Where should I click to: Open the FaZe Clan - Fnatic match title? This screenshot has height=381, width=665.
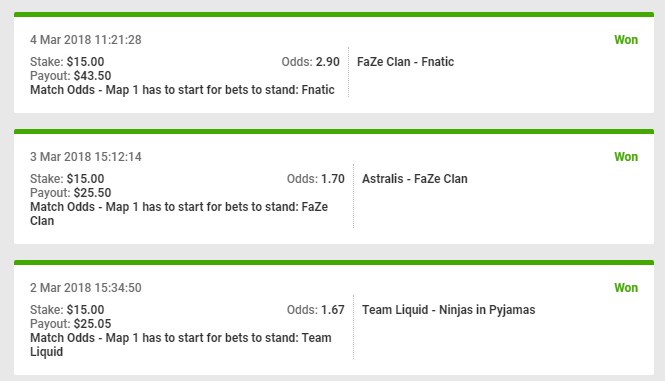click(405, 62)
